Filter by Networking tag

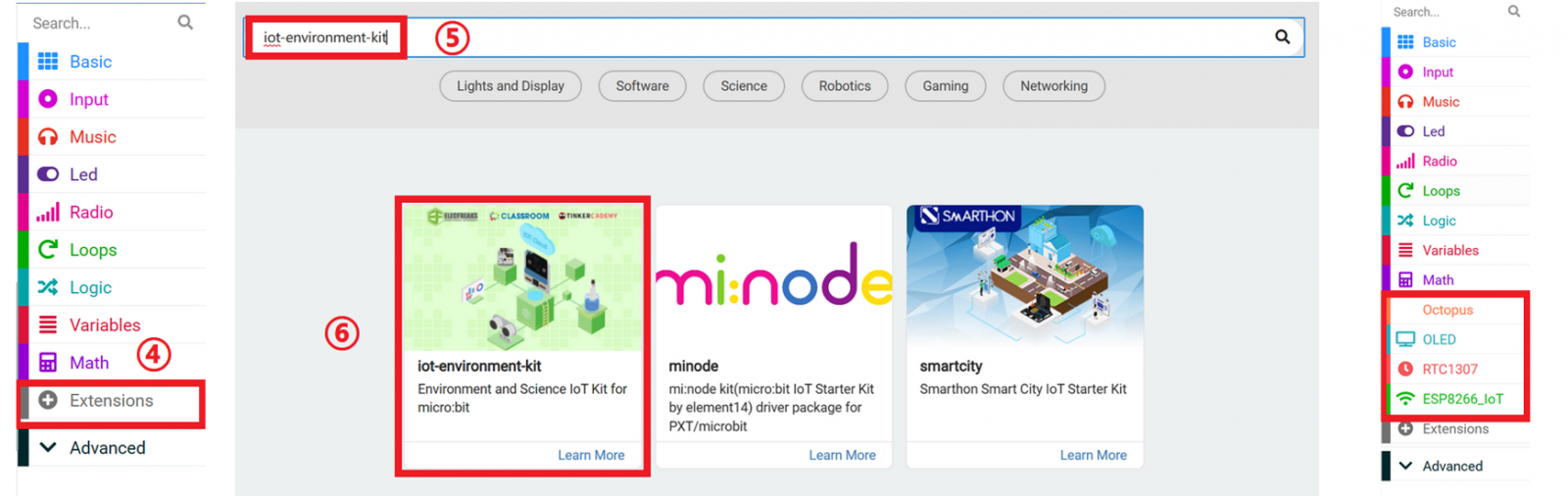point(1053,86)
